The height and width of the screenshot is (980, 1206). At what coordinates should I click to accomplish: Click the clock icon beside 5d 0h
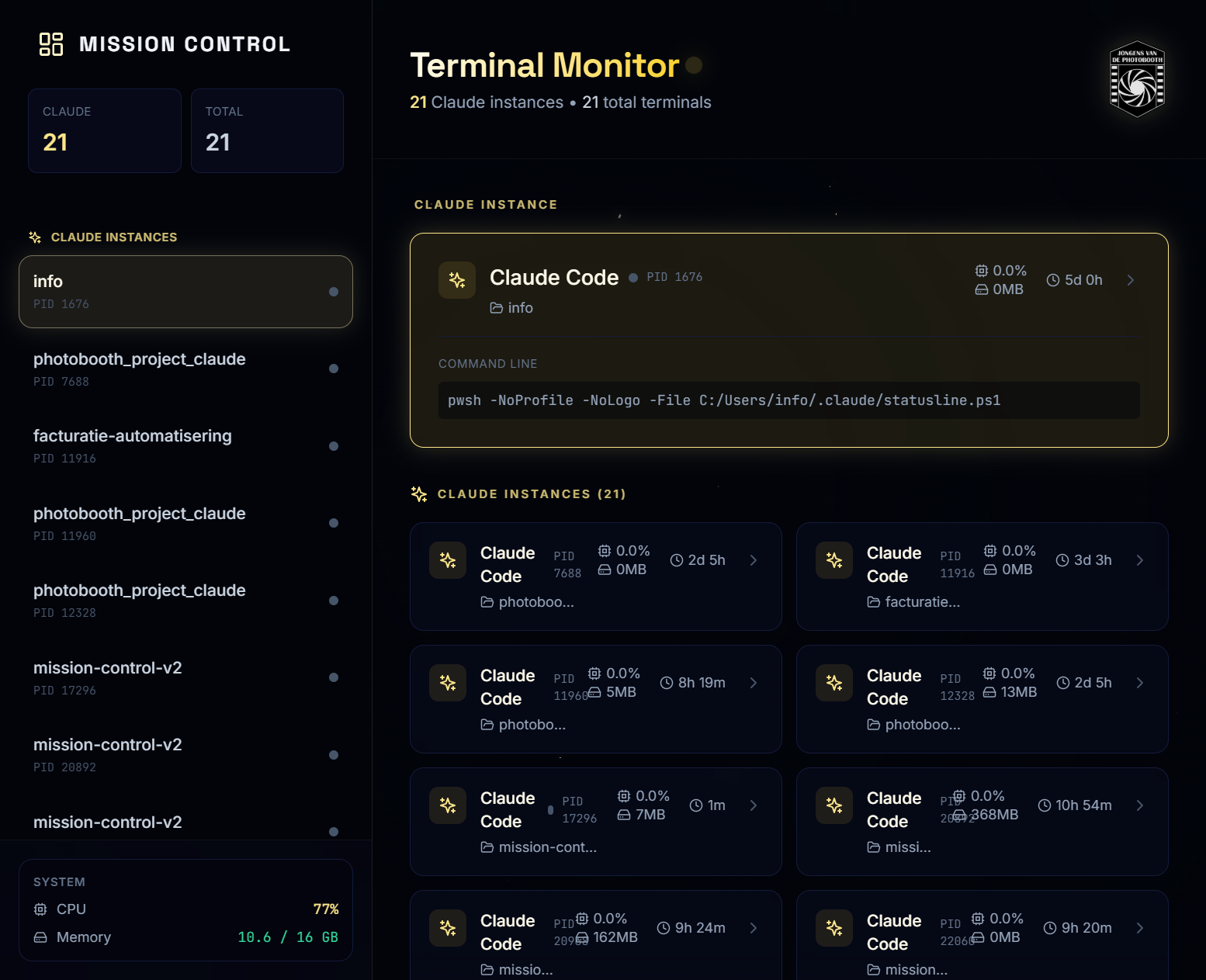(1053, 280)
